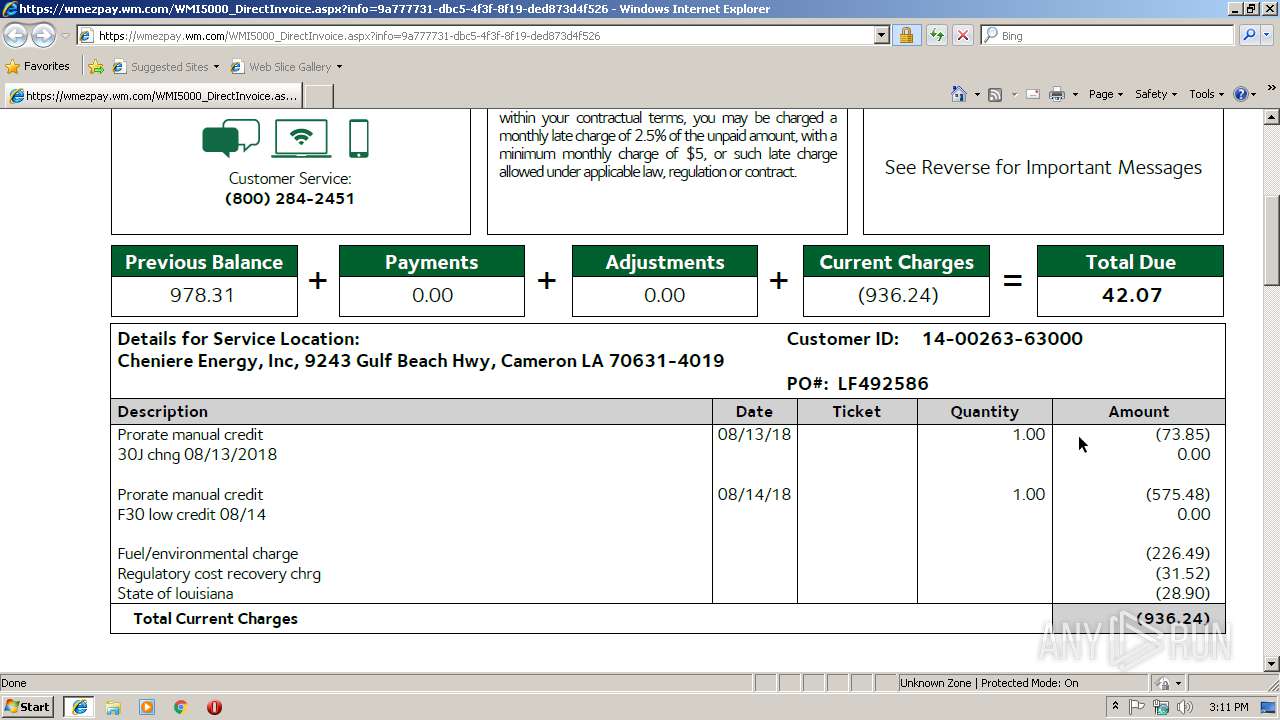This screenshot has height=720, width=1280.
Task: Open a new blank tab
Action: [x=318, y=96]
